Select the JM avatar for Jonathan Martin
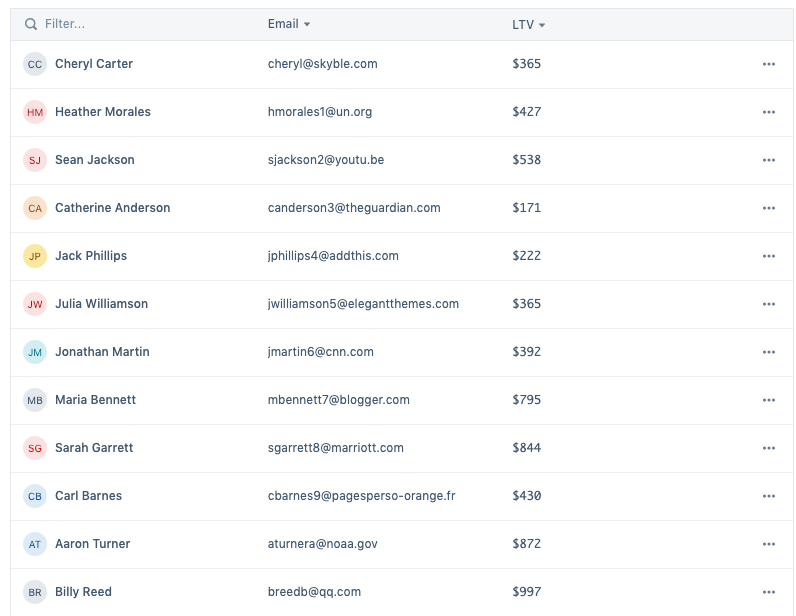Image resolution: width=796 pixels, height=616 pixels. click(35, 352)
